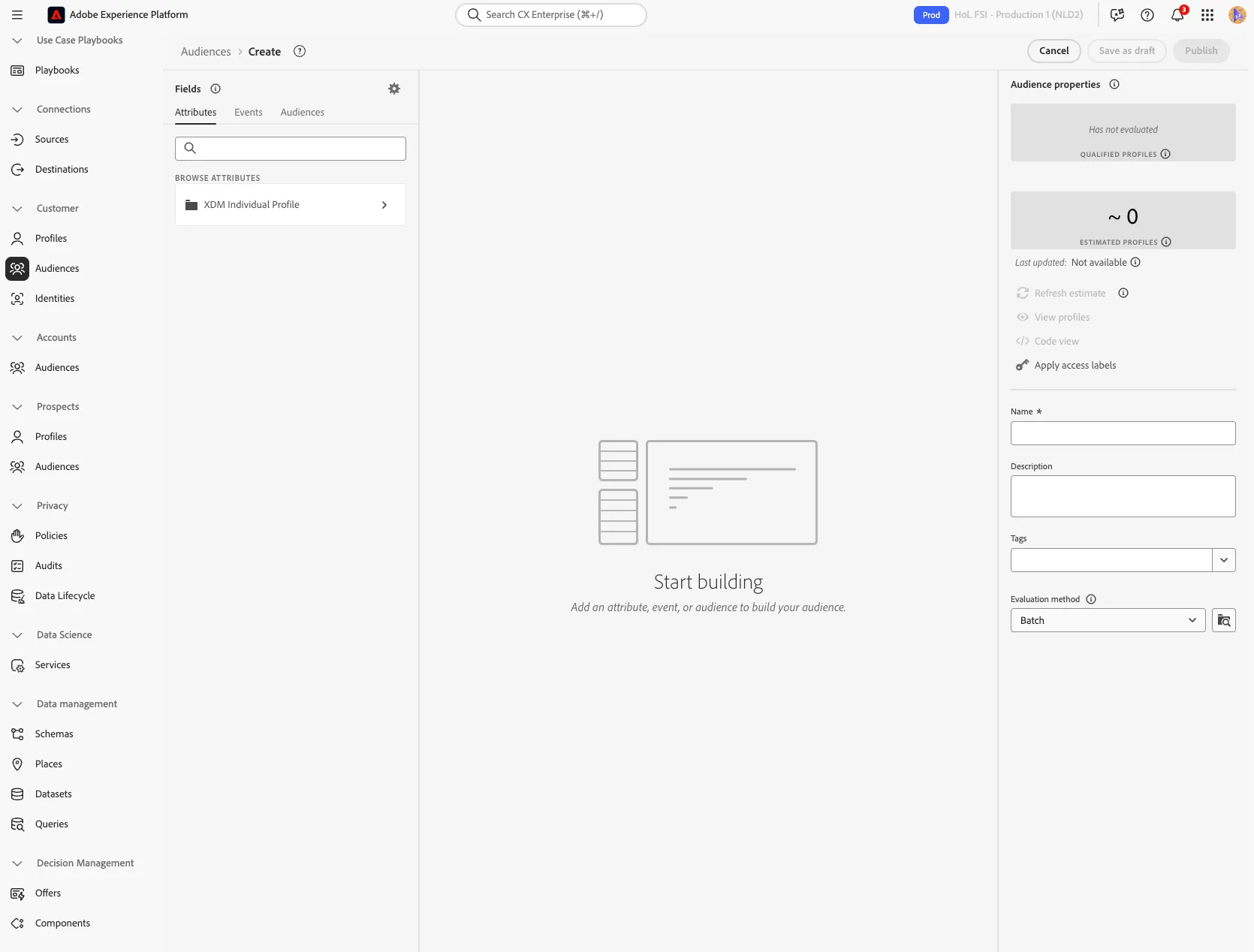This screenshot has height=952, width=1254.
Task: Click the Refresh estimate info icon
Action: (1123, 293)
